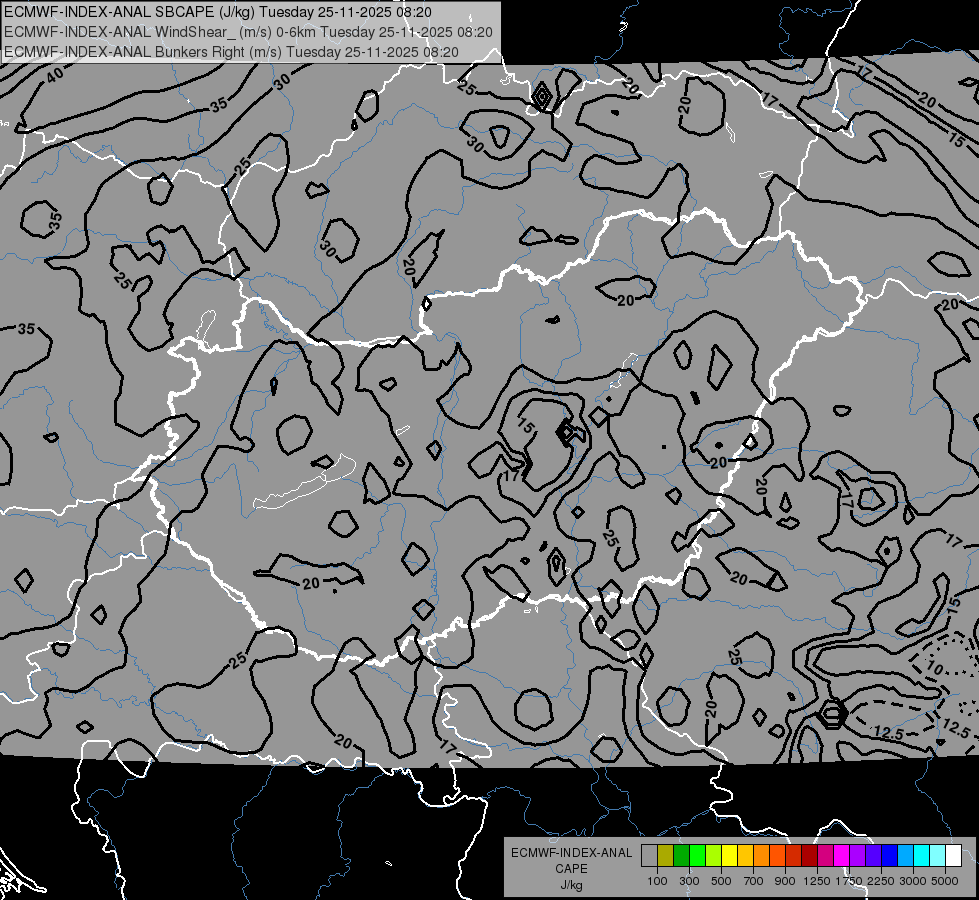The width and height of the screenshot is (979, 900).
Task: Select the CAPE legend label
Action: [571, 869]
